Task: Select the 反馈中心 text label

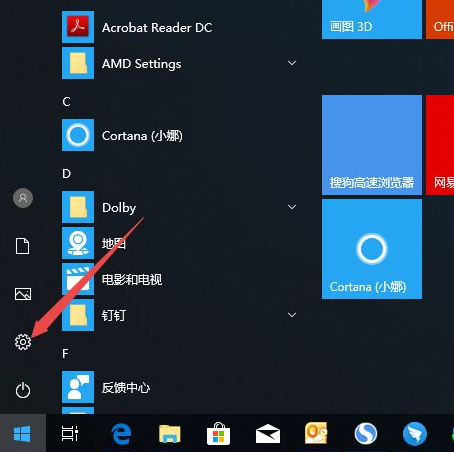Action: [126, 387]
